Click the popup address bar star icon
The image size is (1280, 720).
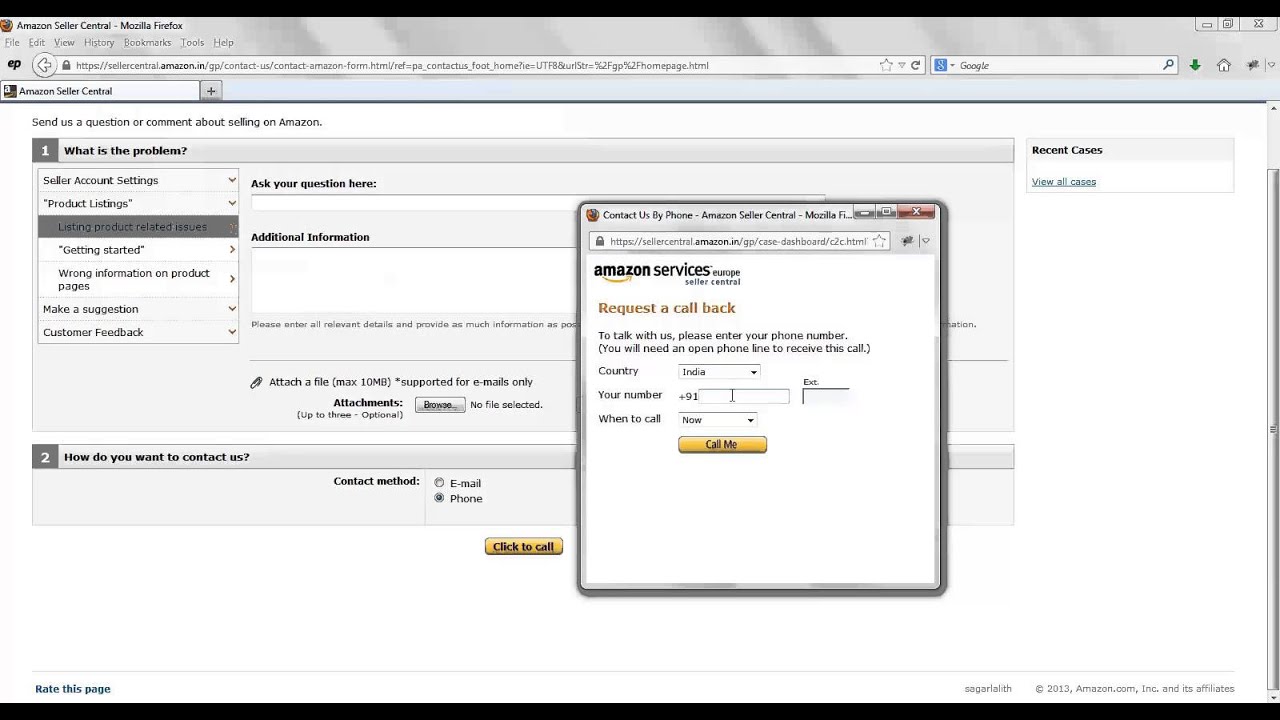878,241
